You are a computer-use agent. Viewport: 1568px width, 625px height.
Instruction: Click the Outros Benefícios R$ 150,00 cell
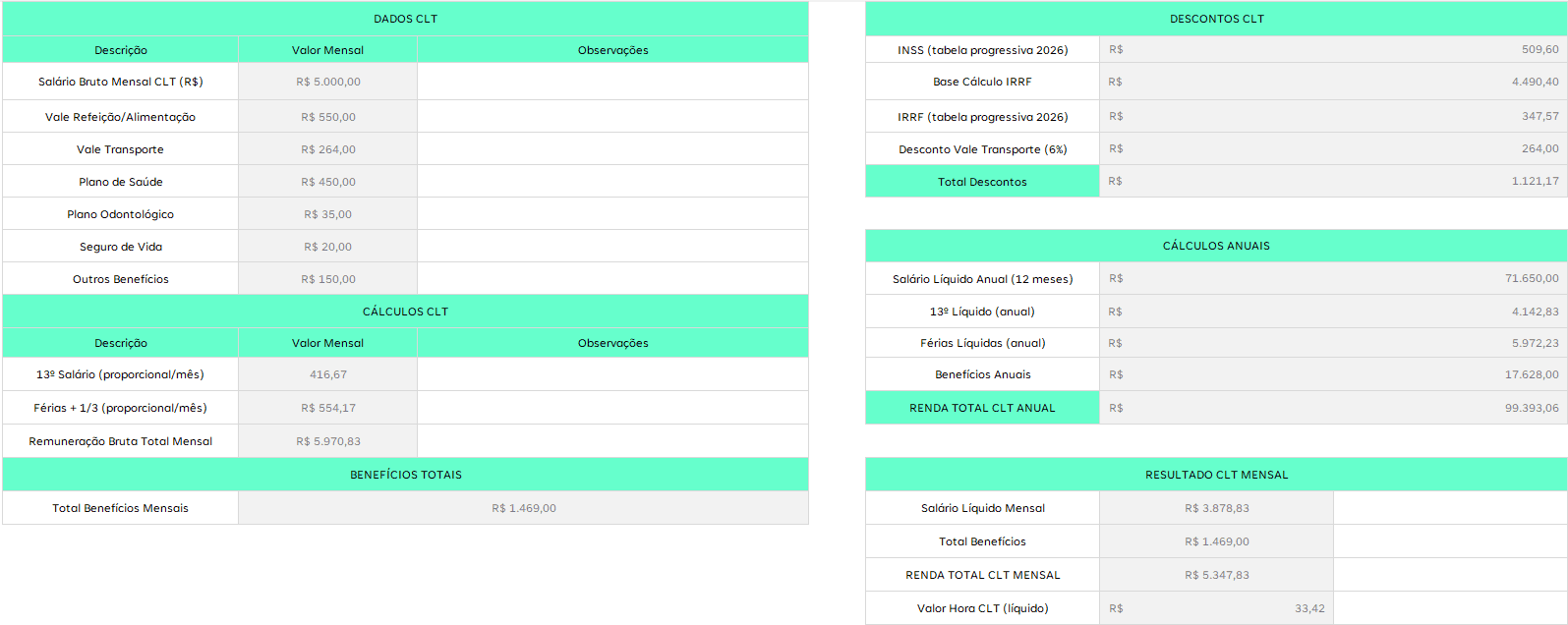pos(327,279)
